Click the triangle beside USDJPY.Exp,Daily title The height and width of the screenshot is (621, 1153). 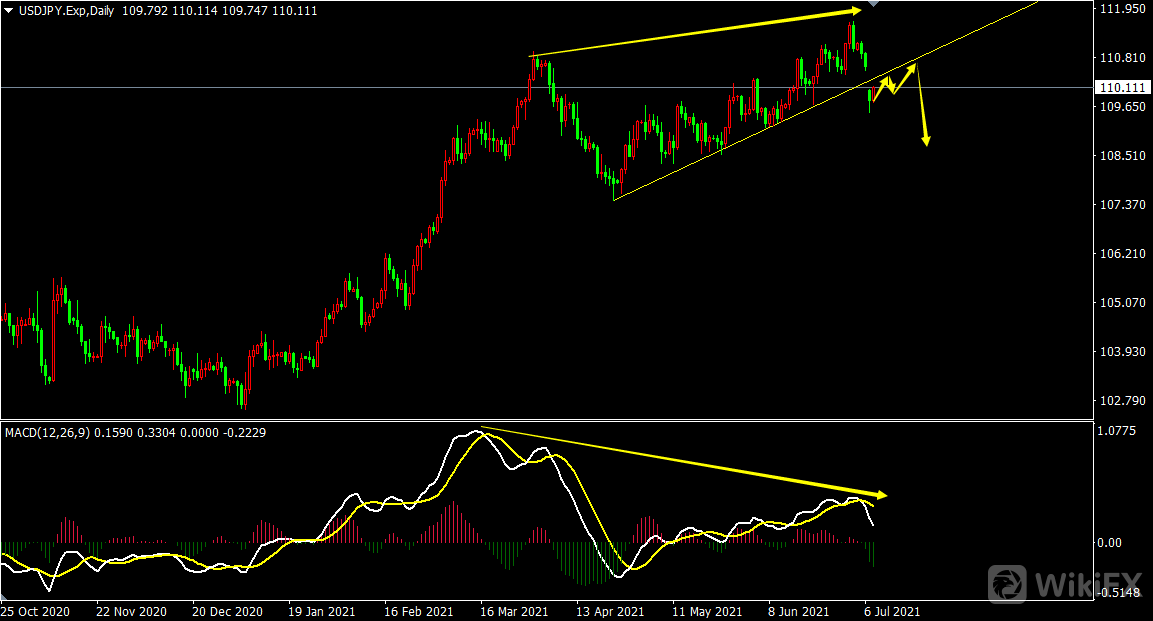[x=9, y=9]
